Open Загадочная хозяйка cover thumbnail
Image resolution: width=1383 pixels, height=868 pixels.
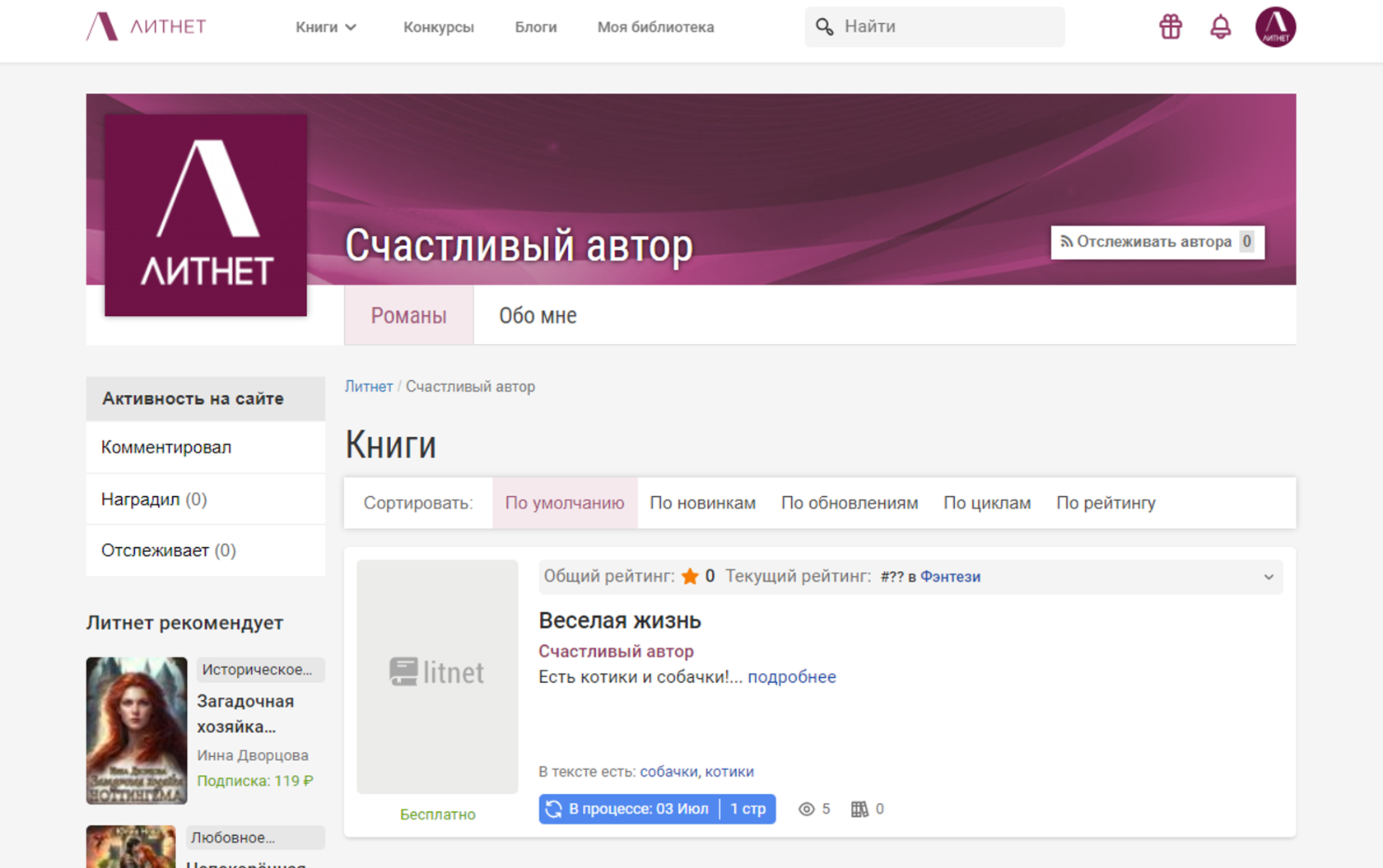tap(137, 731)
